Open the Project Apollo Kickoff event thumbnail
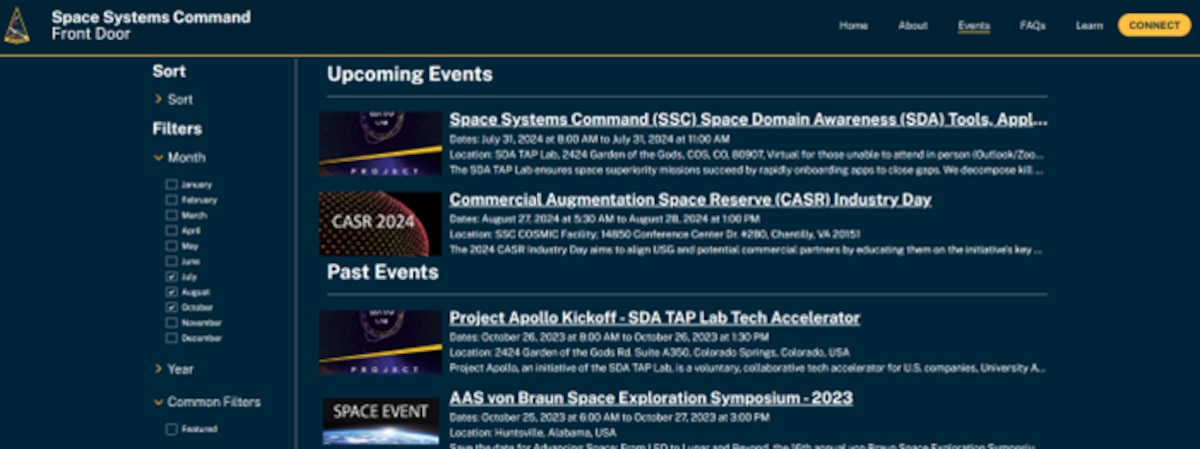 click(x=380, y=342)
